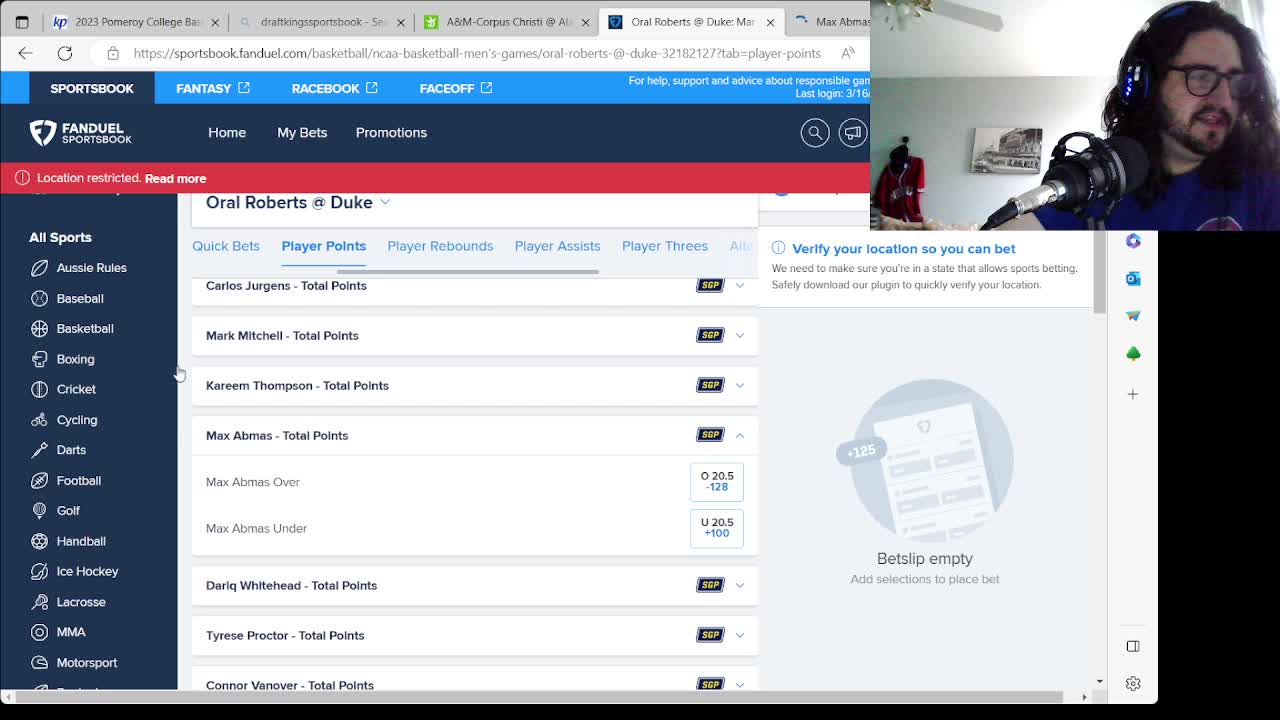
Task: Click the Cricket sport icon
Action: point(39,389)
